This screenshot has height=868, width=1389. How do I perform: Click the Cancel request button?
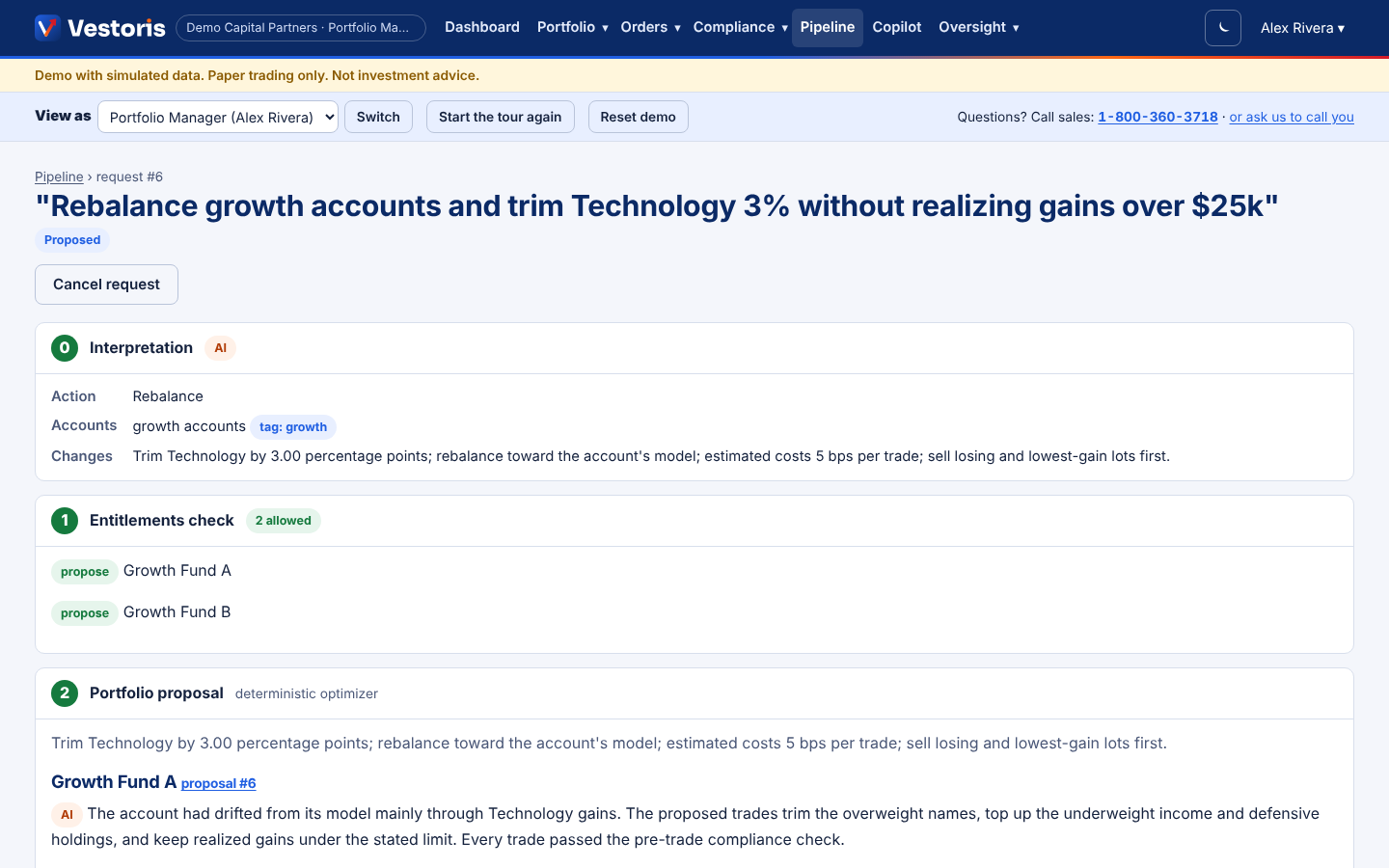(x=106, y=285)
